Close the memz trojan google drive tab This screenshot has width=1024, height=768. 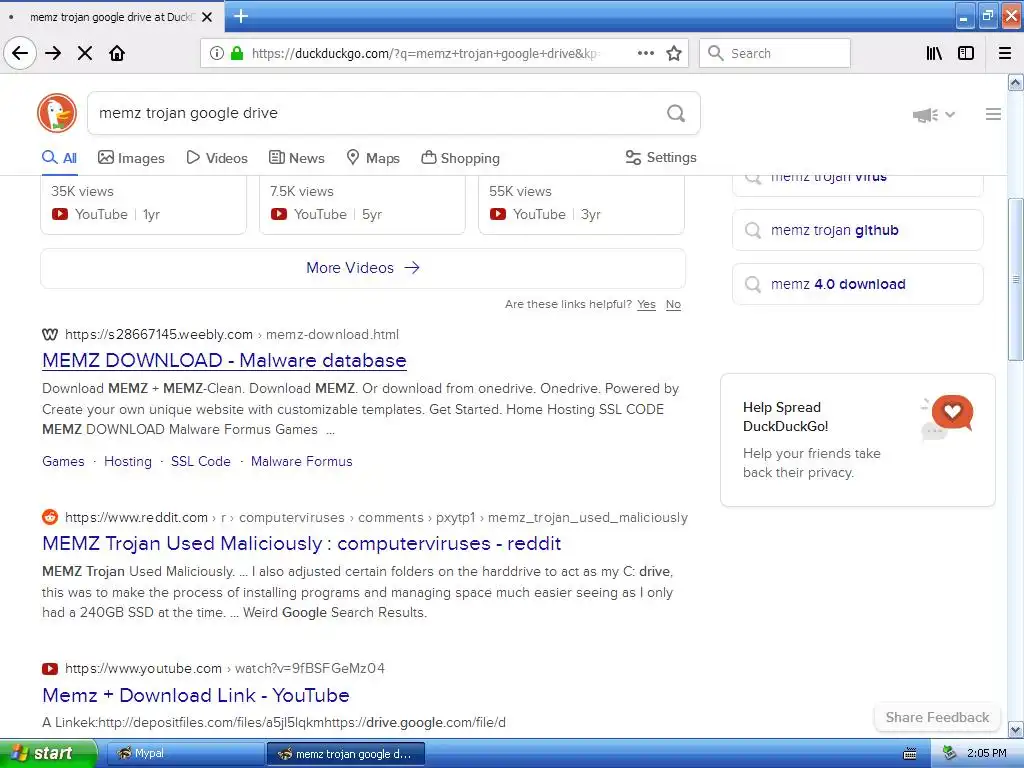pos(207,17)
